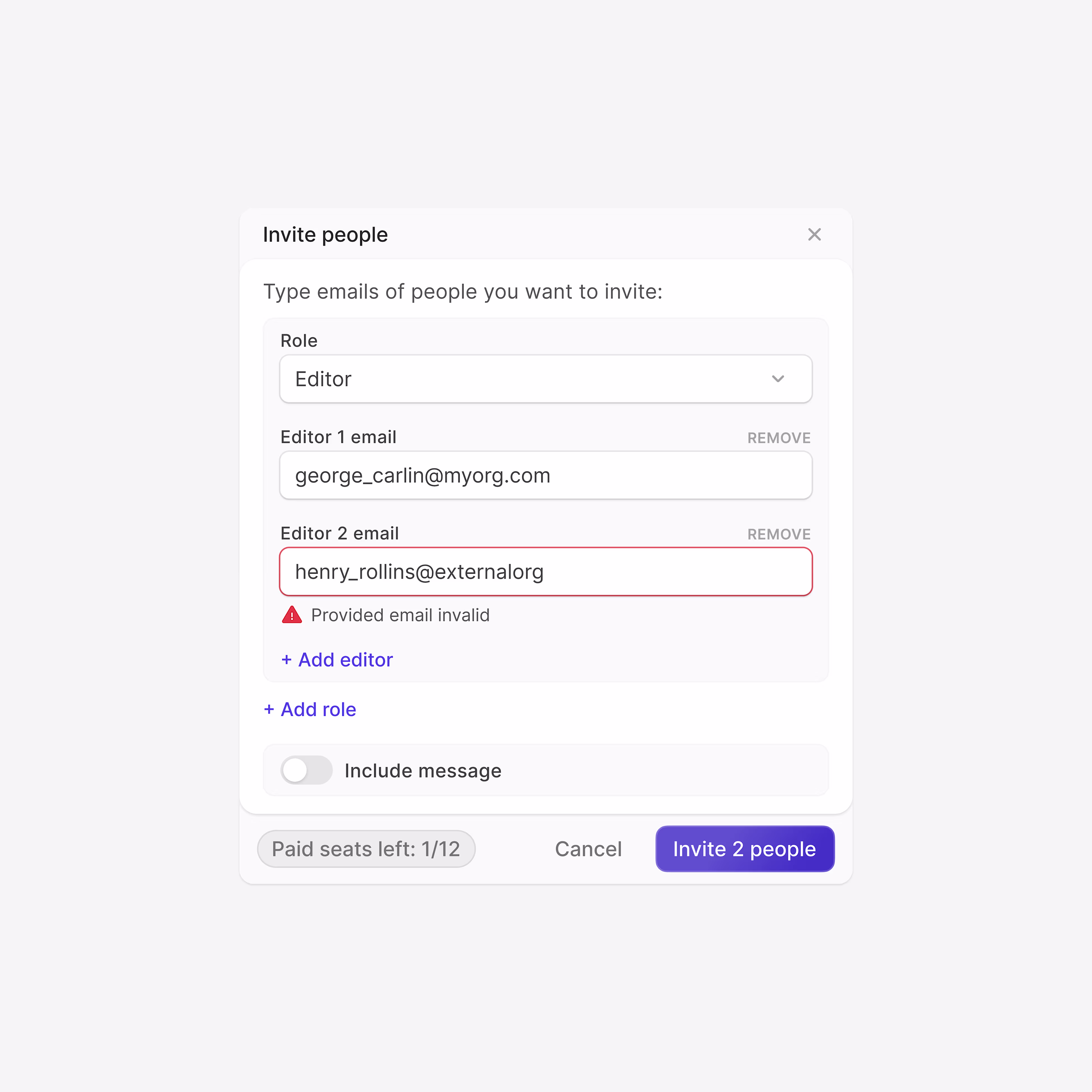This screenshot has height=1092, width=1092.
Task: Click the plus icon beside Add editor
Action: click(286, 660)
